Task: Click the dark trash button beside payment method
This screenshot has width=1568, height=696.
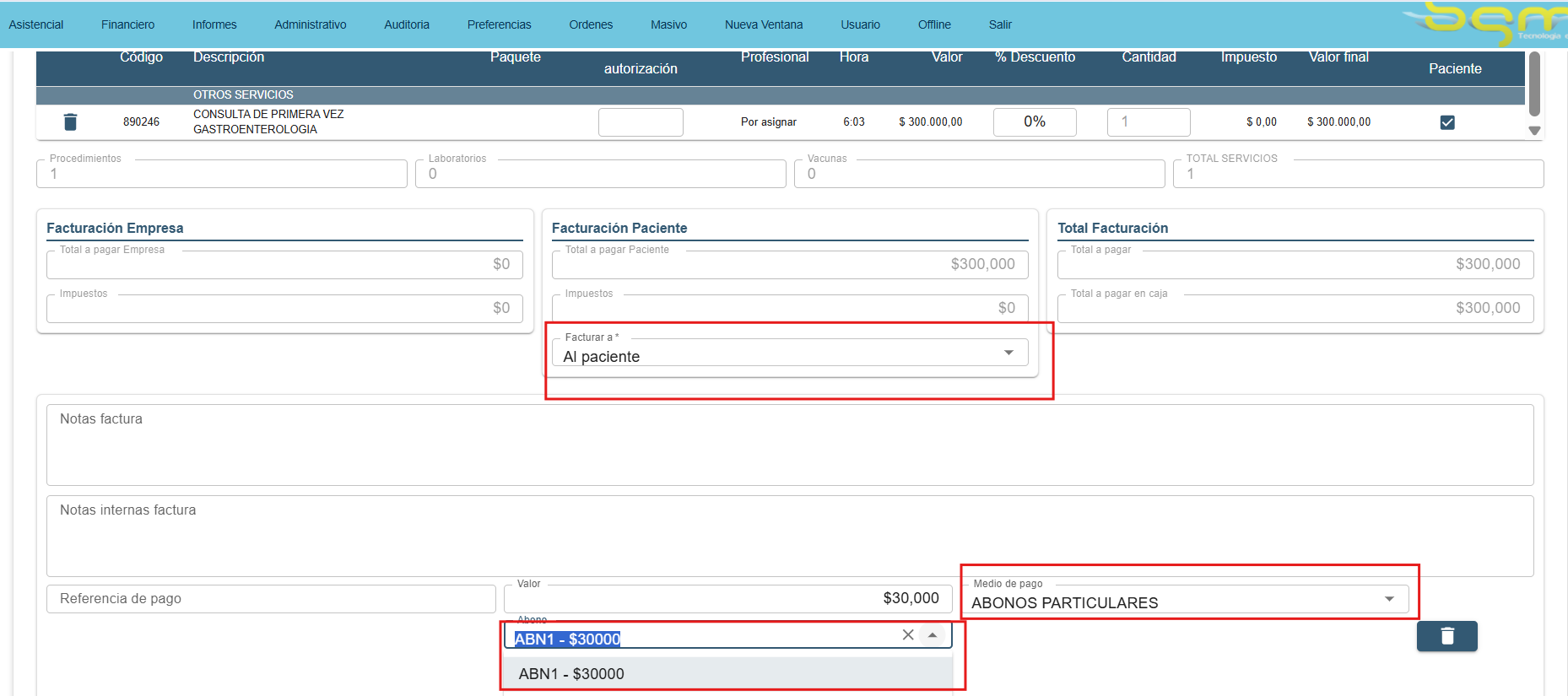Action: tap(1446, 636)
